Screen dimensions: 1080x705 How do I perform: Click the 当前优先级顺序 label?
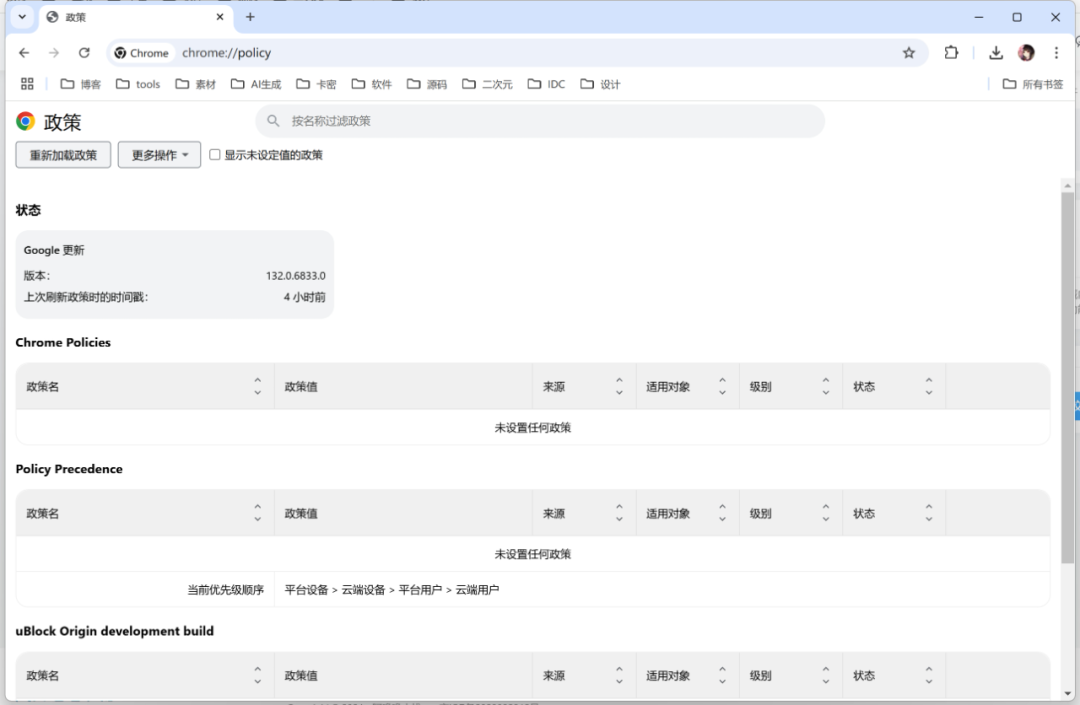click(x=225, y=589)
